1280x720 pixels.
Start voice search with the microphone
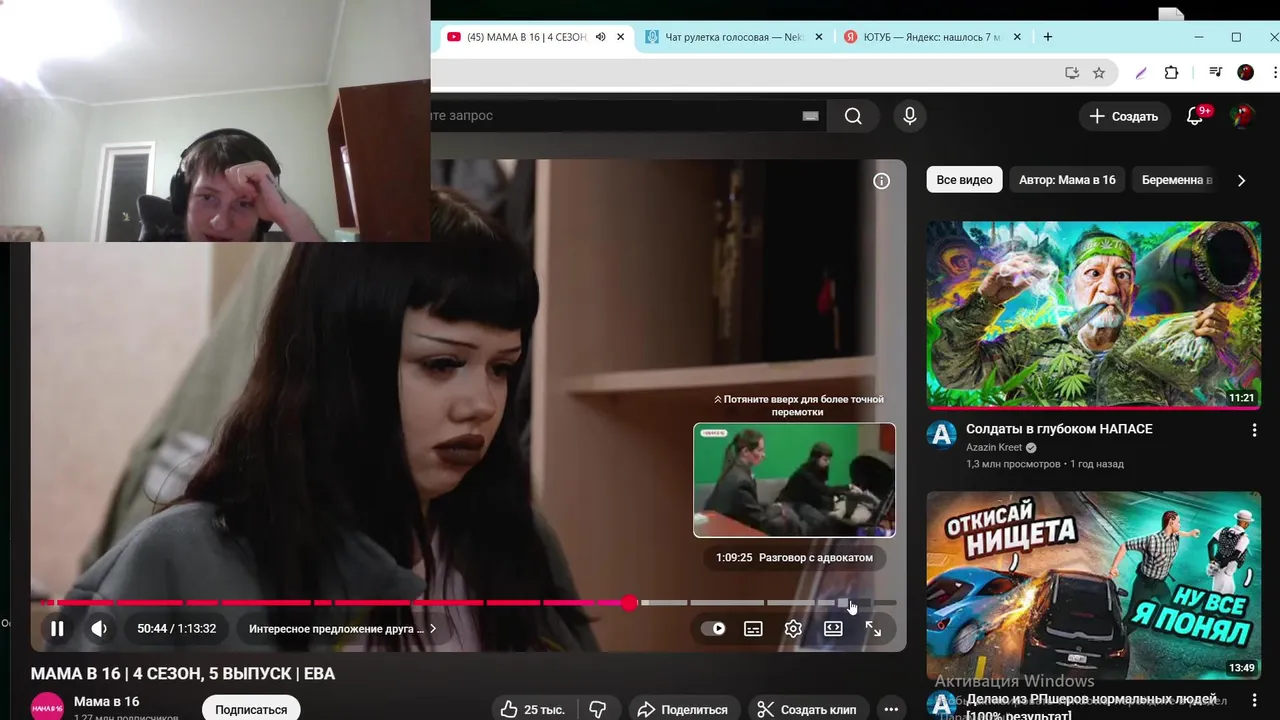909,116
